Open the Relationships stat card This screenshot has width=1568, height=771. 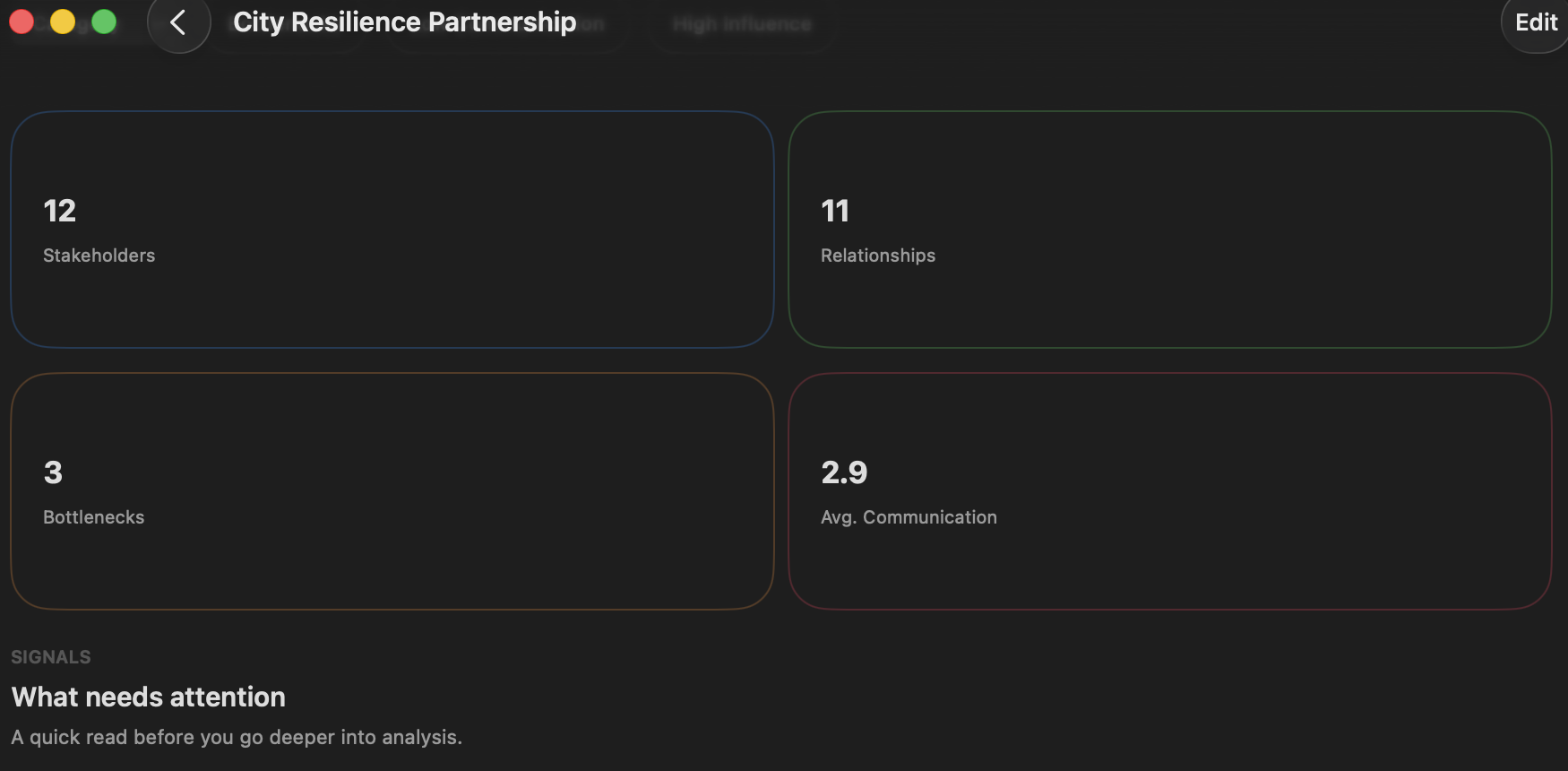pos(1169,230)
